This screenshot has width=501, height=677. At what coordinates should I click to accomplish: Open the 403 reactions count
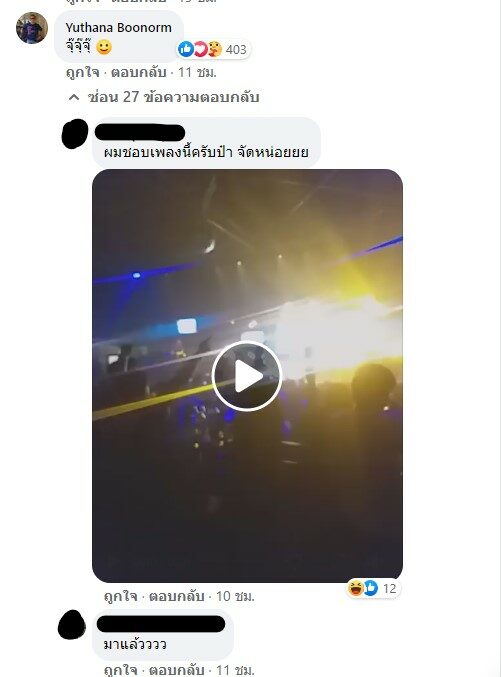236,50
